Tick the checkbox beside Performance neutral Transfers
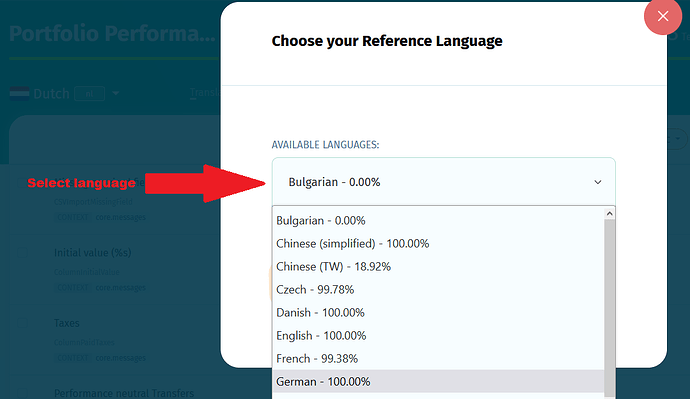This screenshot has width=690, height=399. [22, 393]
